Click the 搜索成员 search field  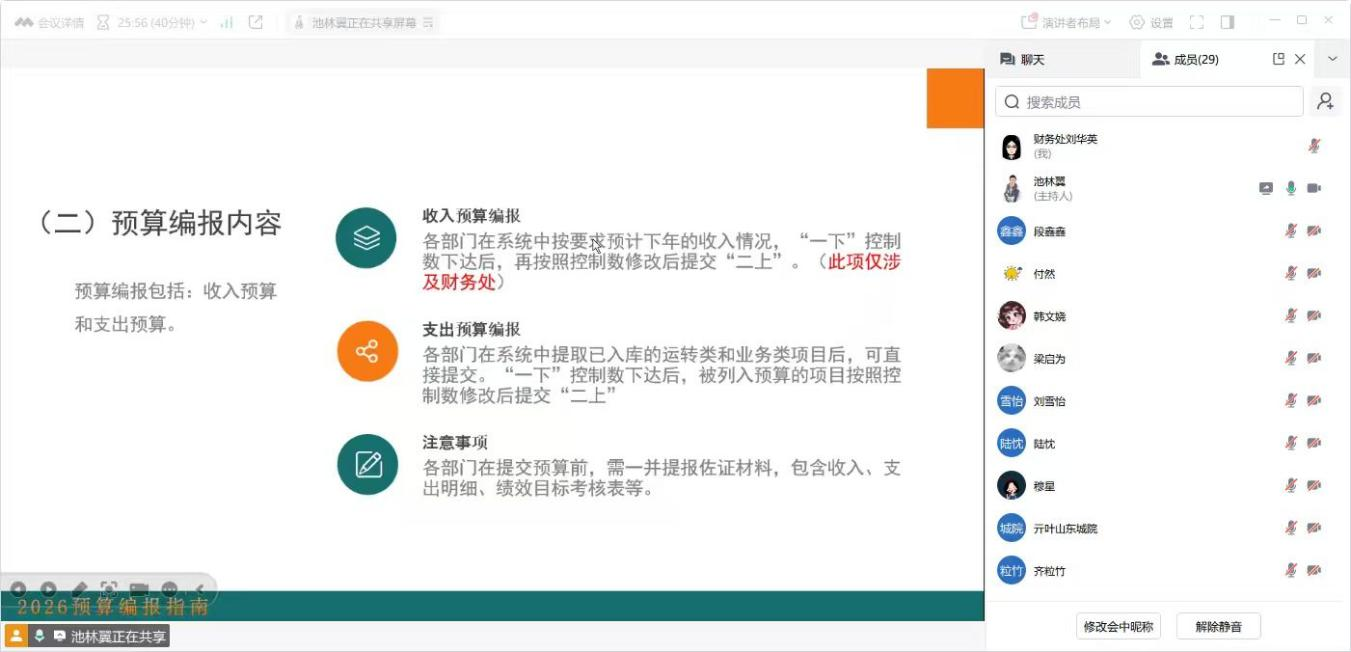pyautogui.click(x=1150, y=102)
